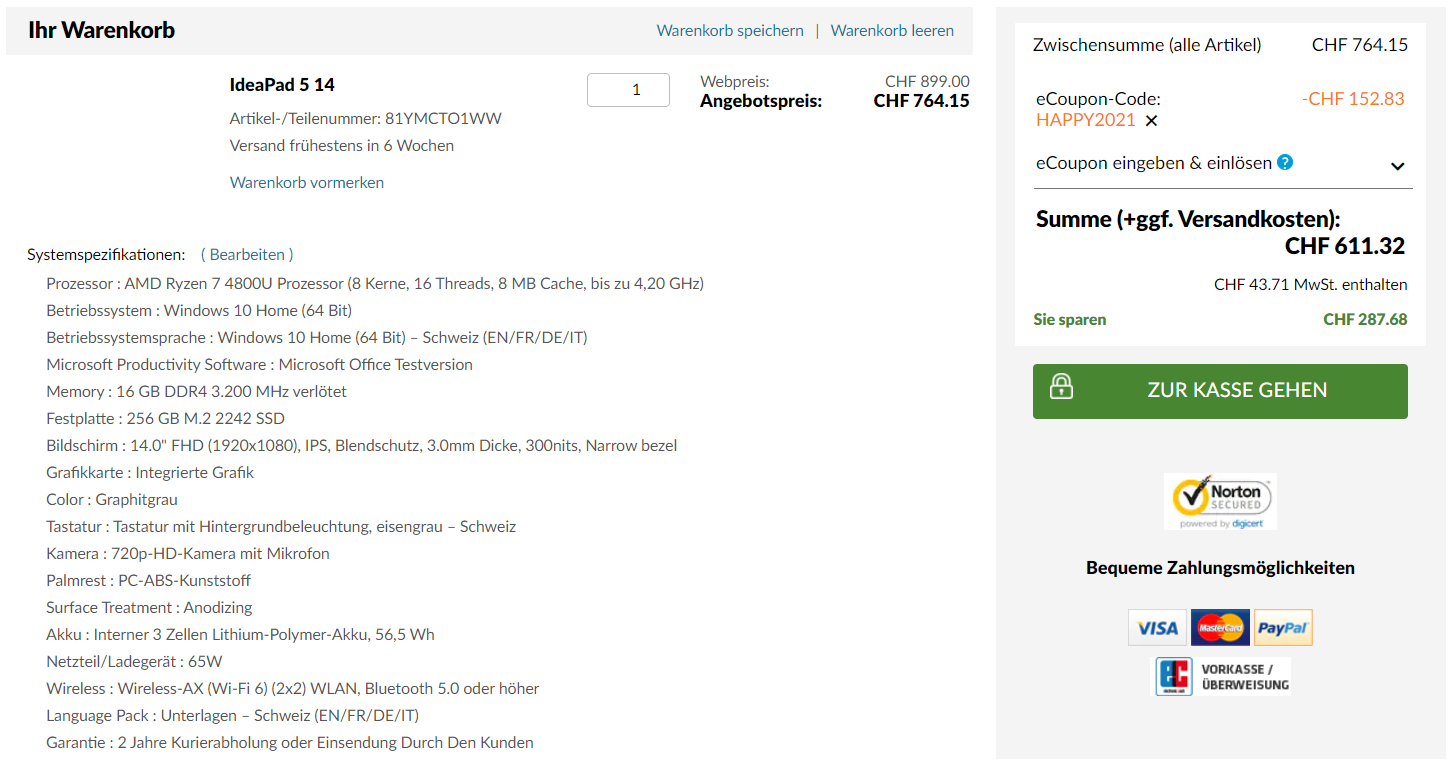Click the 'Summe (+ggf. Versandkosten):' label
This screenshot has width=1450, height=764.
pos(1188,220)
